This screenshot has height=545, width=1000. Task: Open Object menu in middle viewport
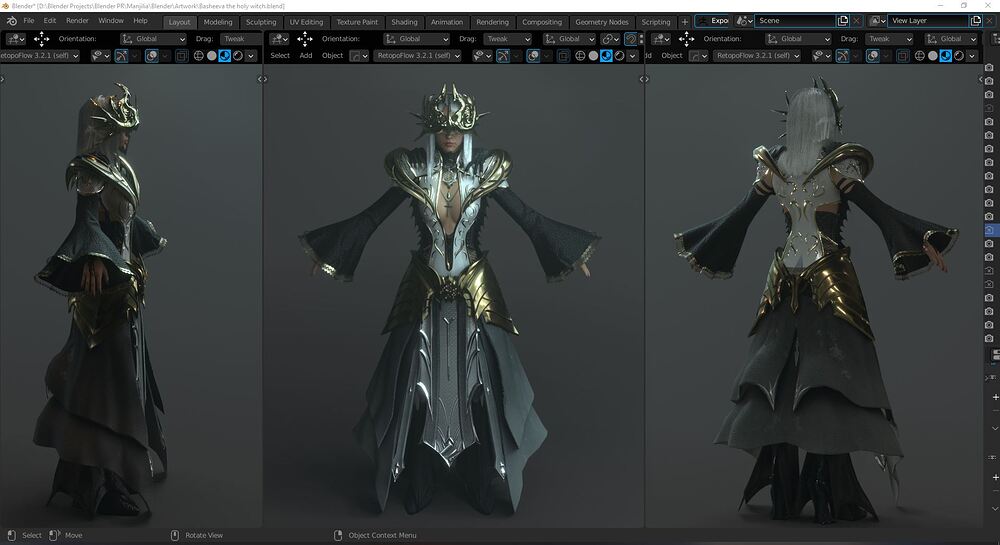(332, 55)
